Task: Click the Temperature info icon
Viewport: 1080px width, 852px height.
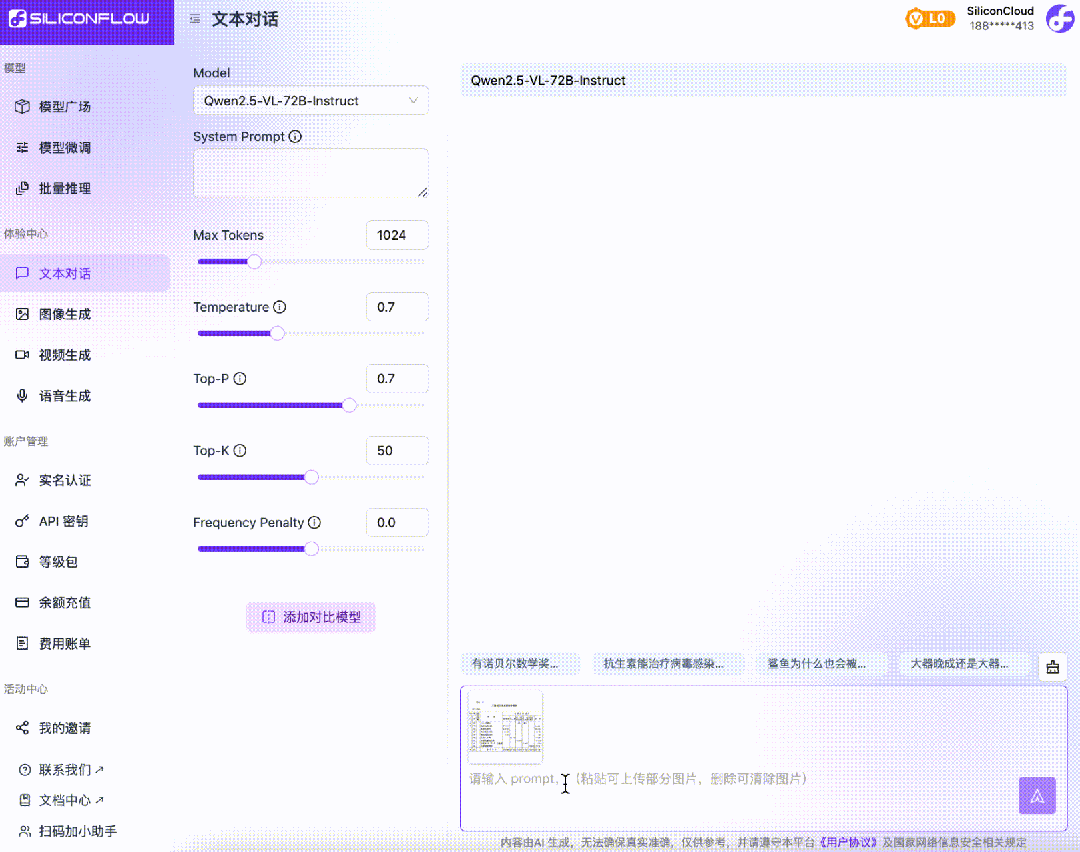Action: pyautogui.click(x=280, y=307)
